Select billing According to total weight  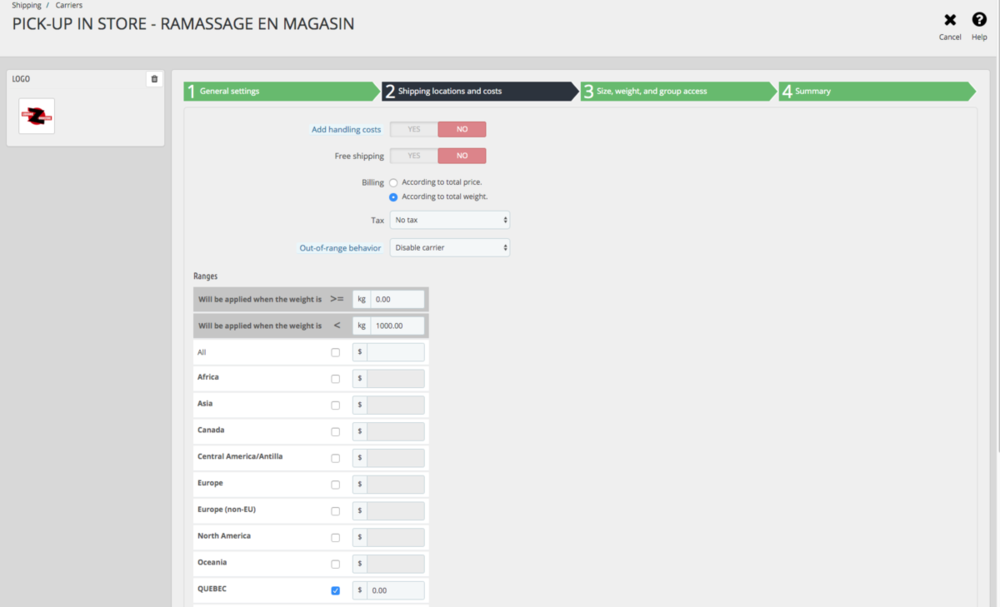click(394, 197)
